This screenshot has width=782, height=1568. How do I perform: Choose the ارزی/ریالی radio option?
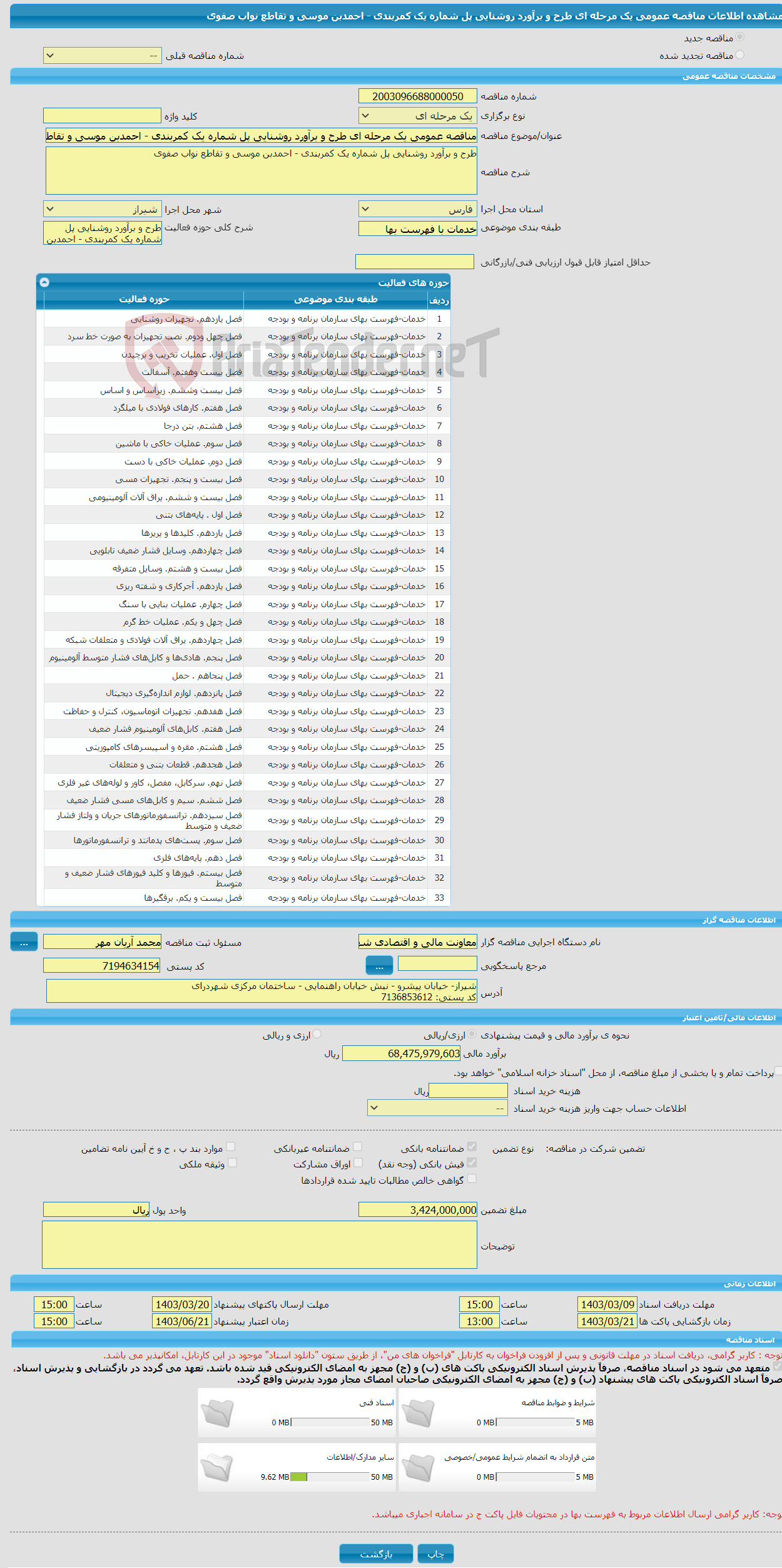(x=472, y=1035)
